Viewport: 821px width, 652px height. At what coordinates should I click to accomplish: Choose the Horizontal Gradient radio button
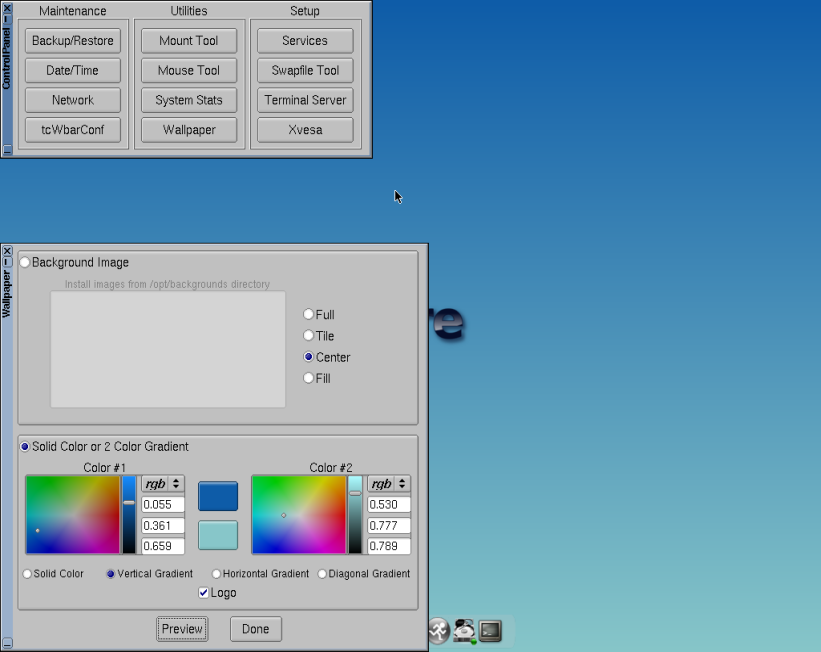(217, 574)
